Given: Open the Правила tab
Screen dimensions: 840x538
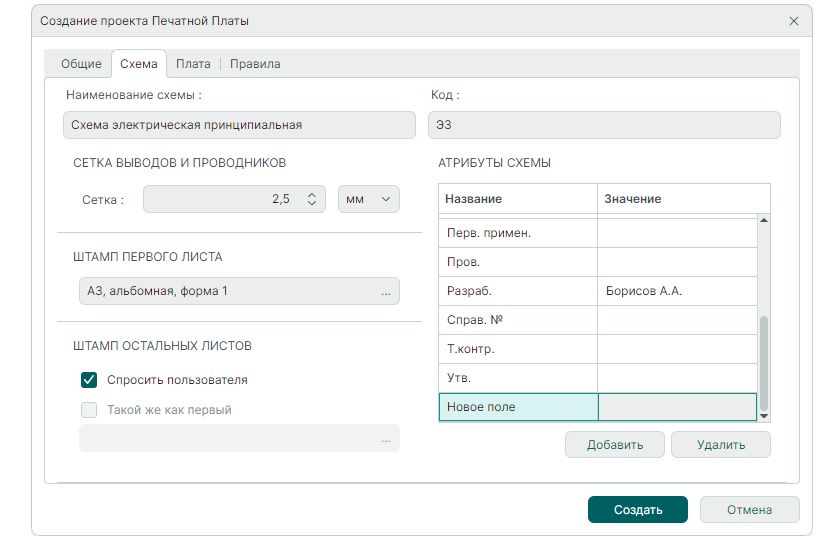Looking at the screenshot, I should click(255, 64).
